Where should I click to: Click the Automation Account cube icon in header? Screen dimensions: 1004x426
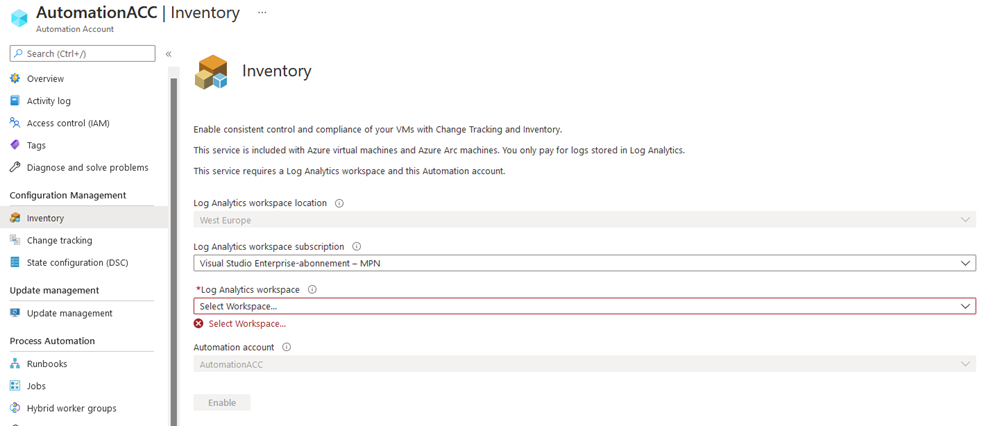click(20, 18)
